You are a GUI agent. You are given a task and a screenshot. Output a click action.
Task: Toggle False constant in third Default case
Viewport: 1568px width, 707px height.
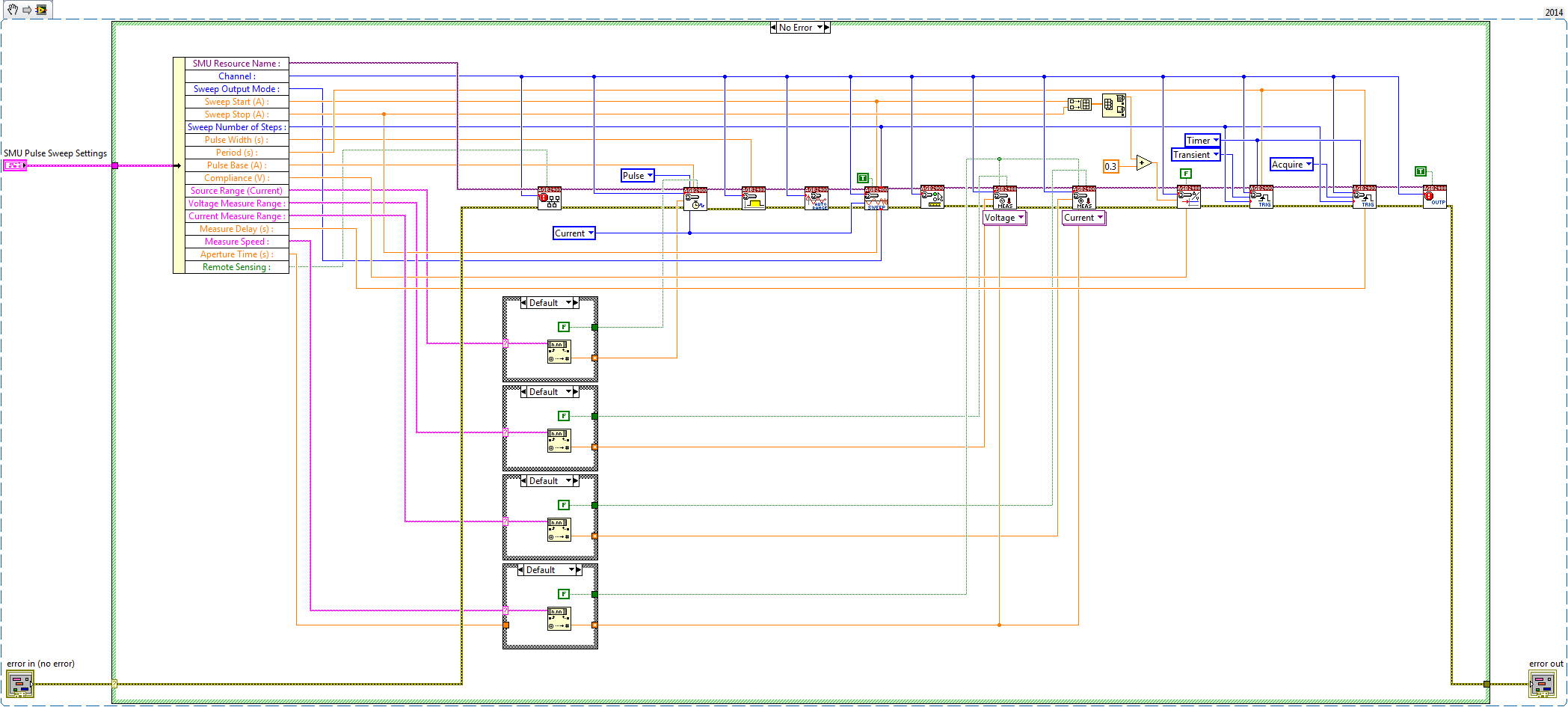pos(565,505)
